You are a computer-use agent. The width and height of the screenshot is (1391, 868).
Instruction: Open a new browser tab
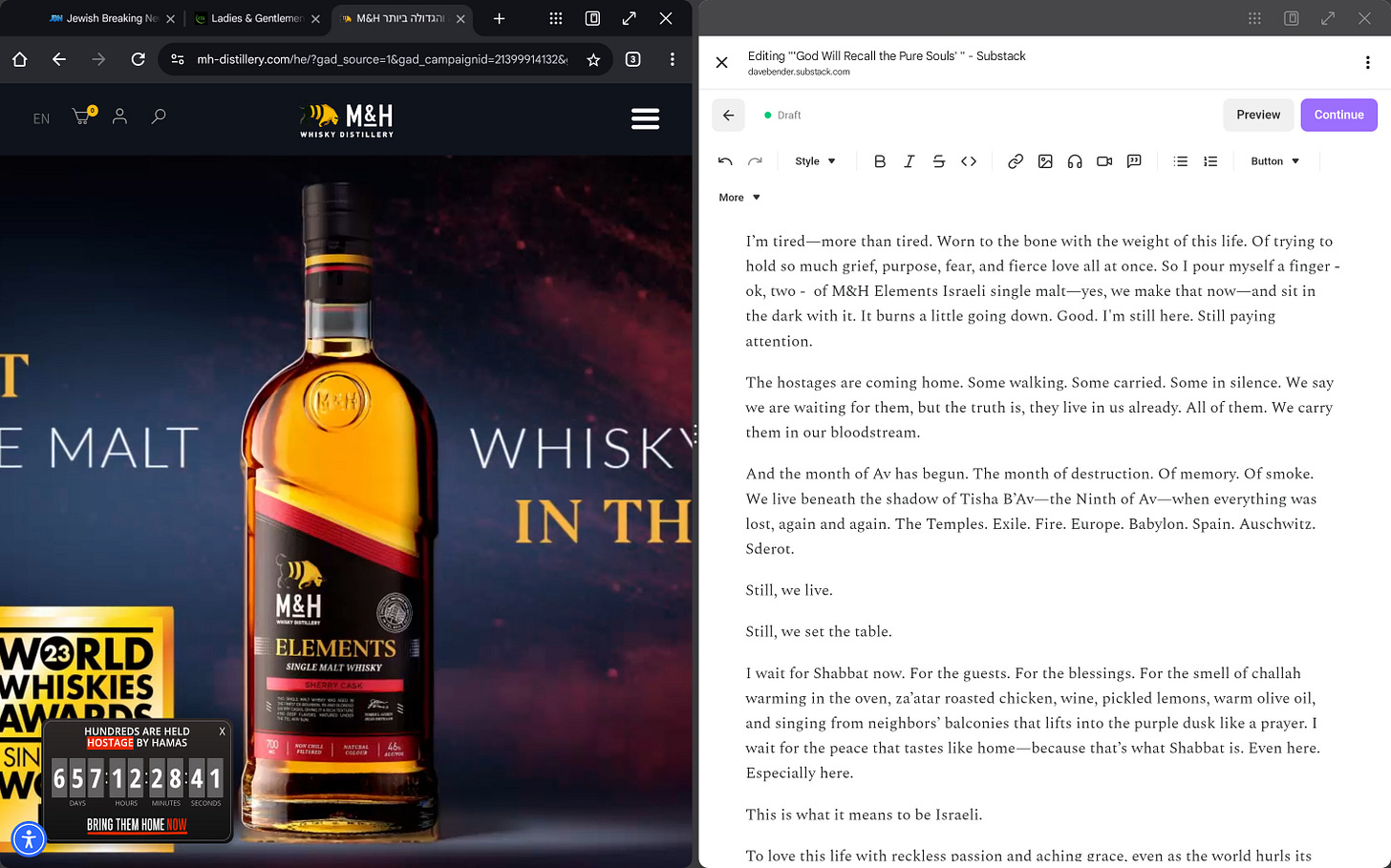[499, 18]
